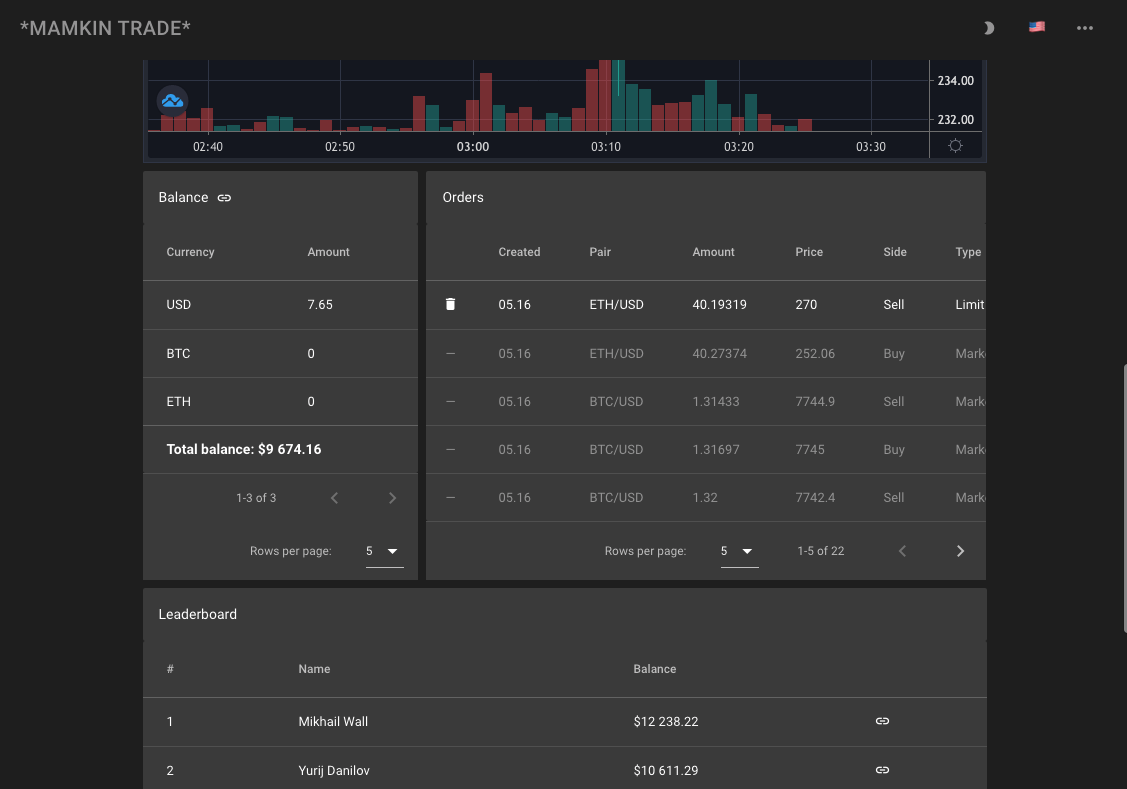This screenshot has height=789, width=1127.
Task: Click the Orders Amount column header
Action: tap(713, 252)
